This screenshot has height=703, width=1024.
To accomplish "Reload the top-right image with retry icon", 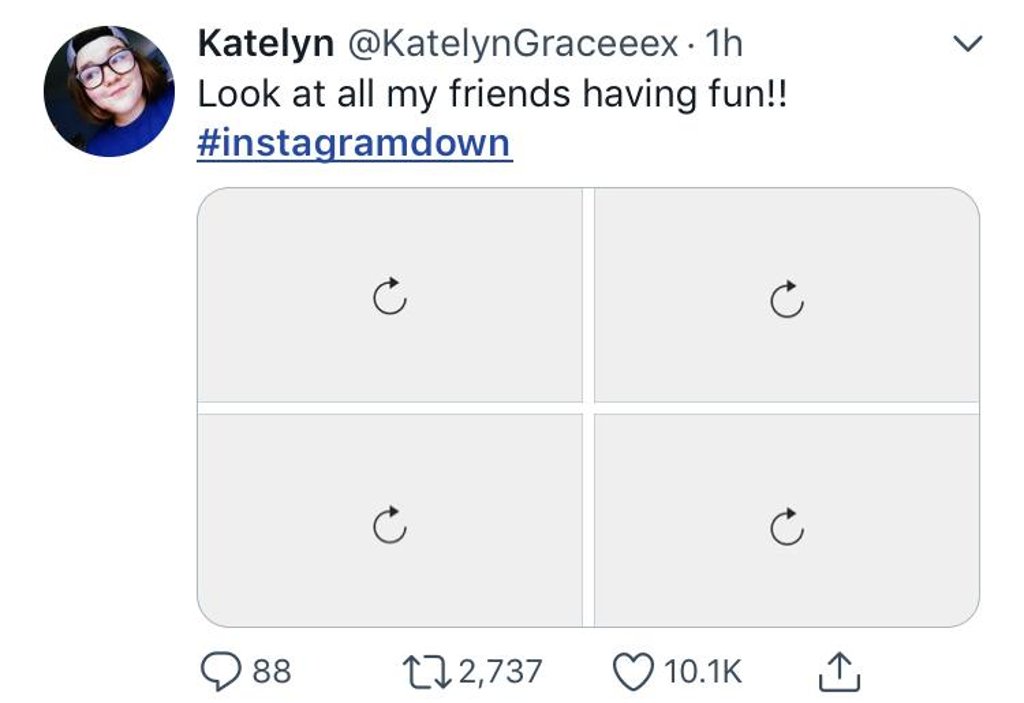I will click(787, 297).
